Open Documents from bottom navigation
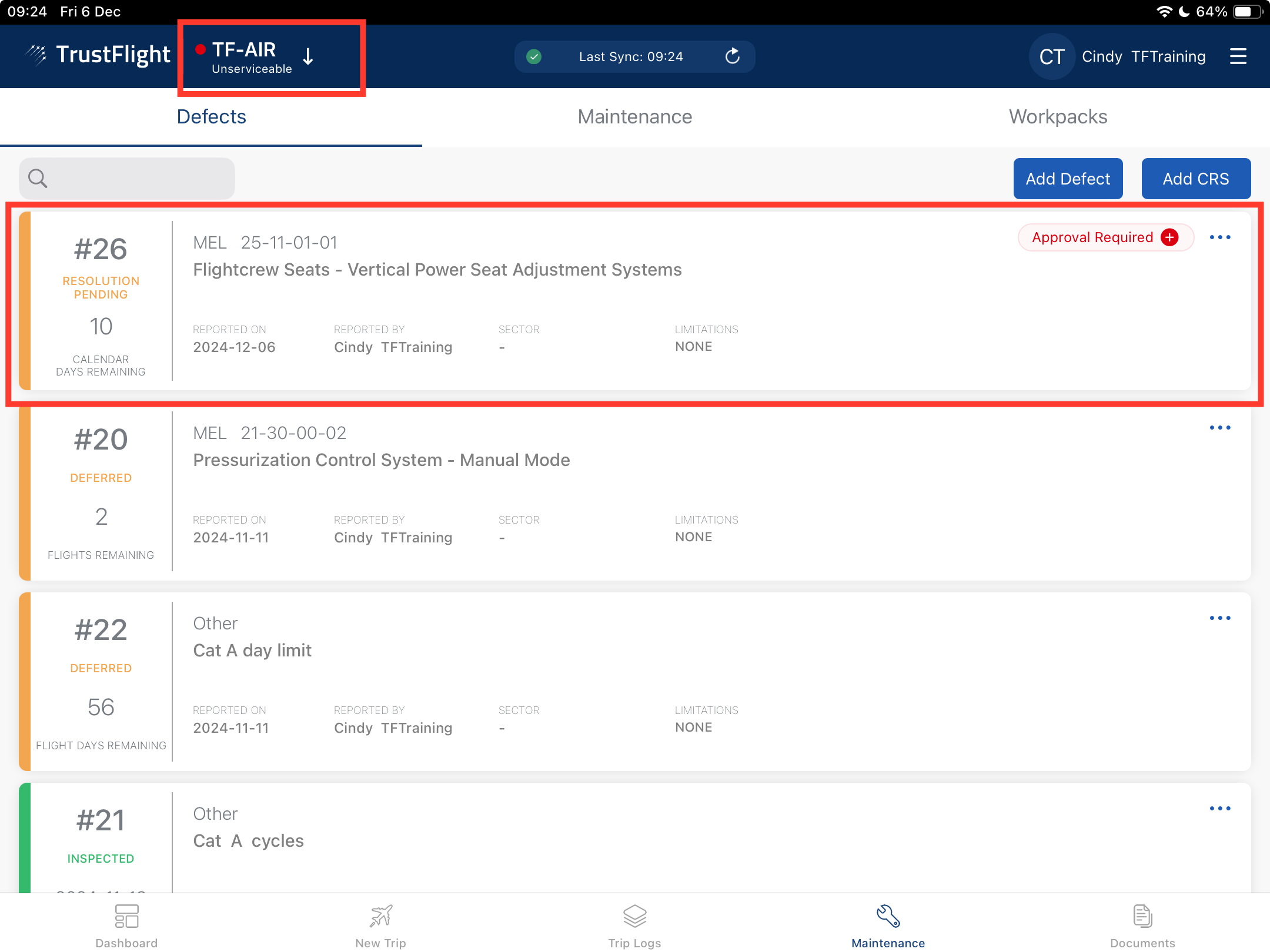 coord(1142,927)
